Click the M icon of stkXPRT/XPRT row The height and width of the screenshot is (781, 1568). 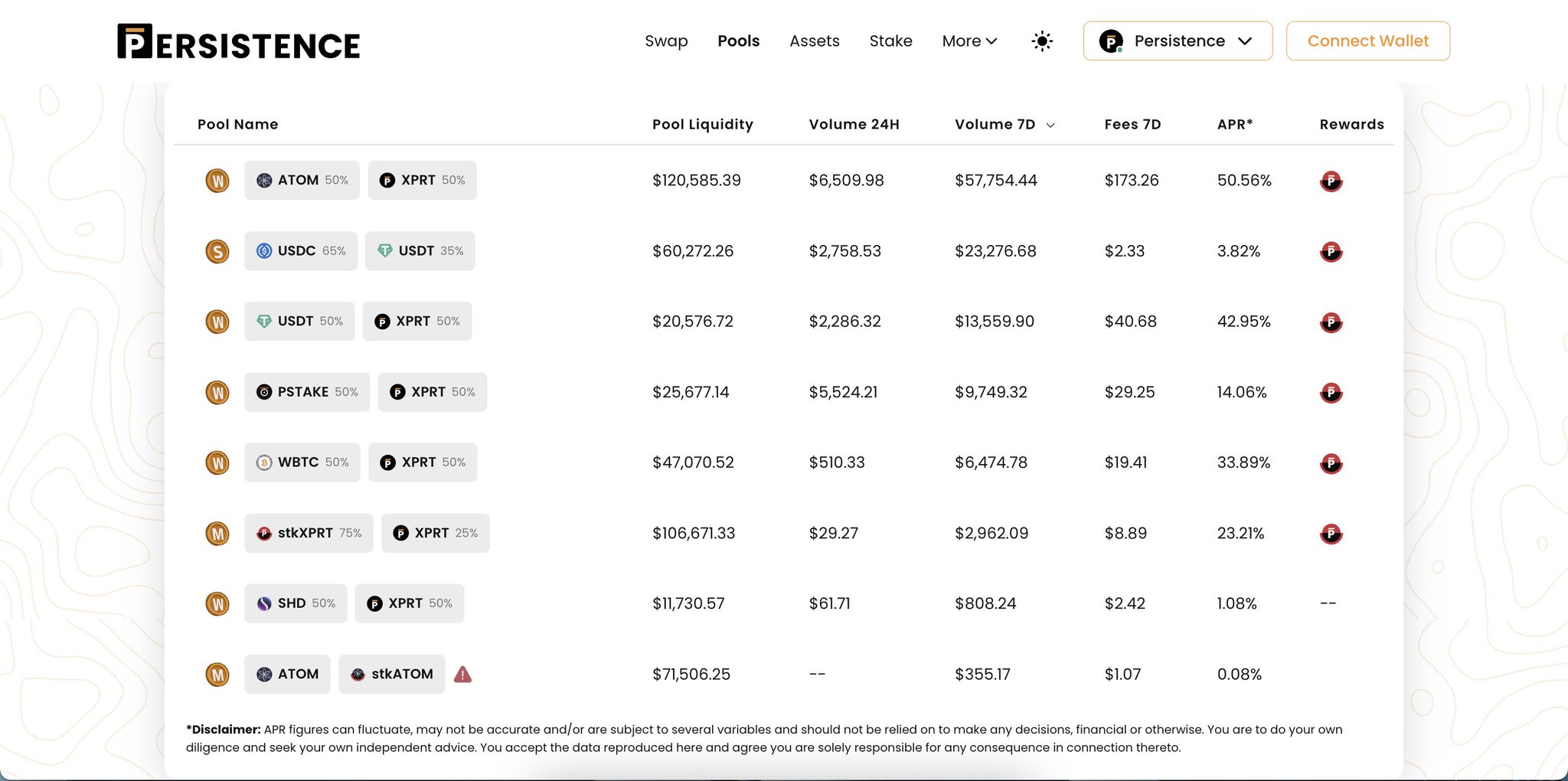point(217,533)
